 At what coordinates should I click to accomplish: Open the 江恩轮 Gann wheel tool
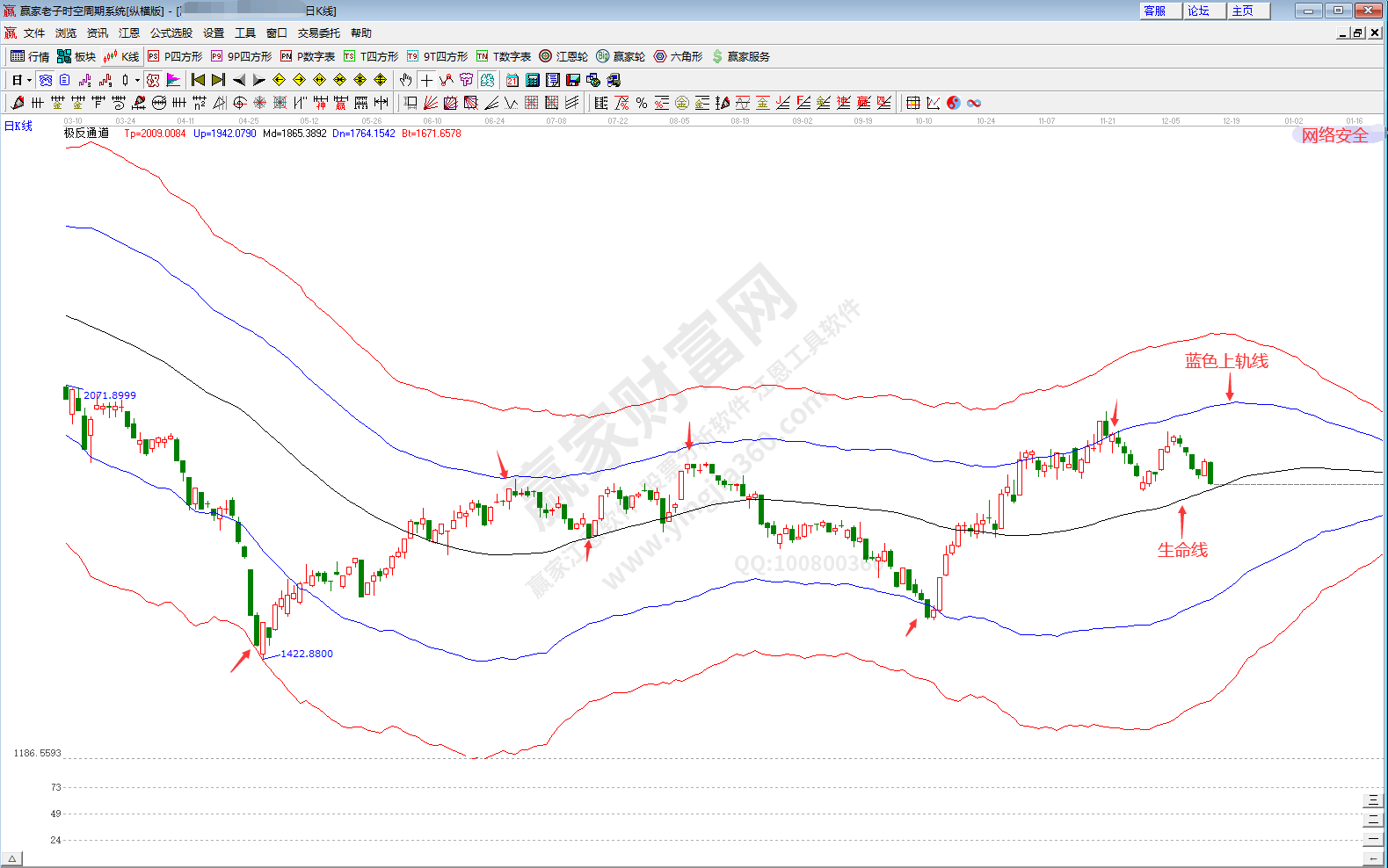563,56
